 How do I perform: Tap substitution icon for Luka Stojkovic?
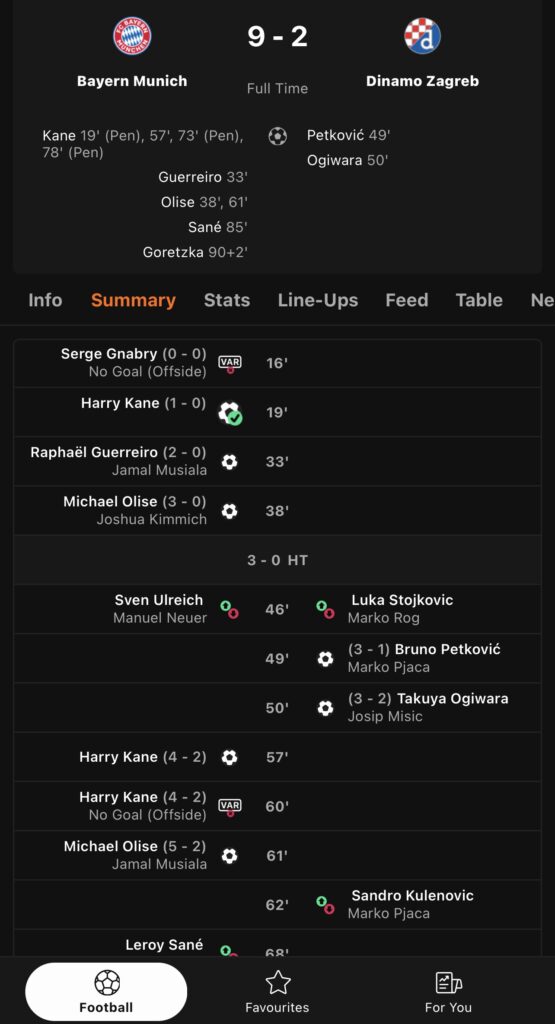point(325,609)
